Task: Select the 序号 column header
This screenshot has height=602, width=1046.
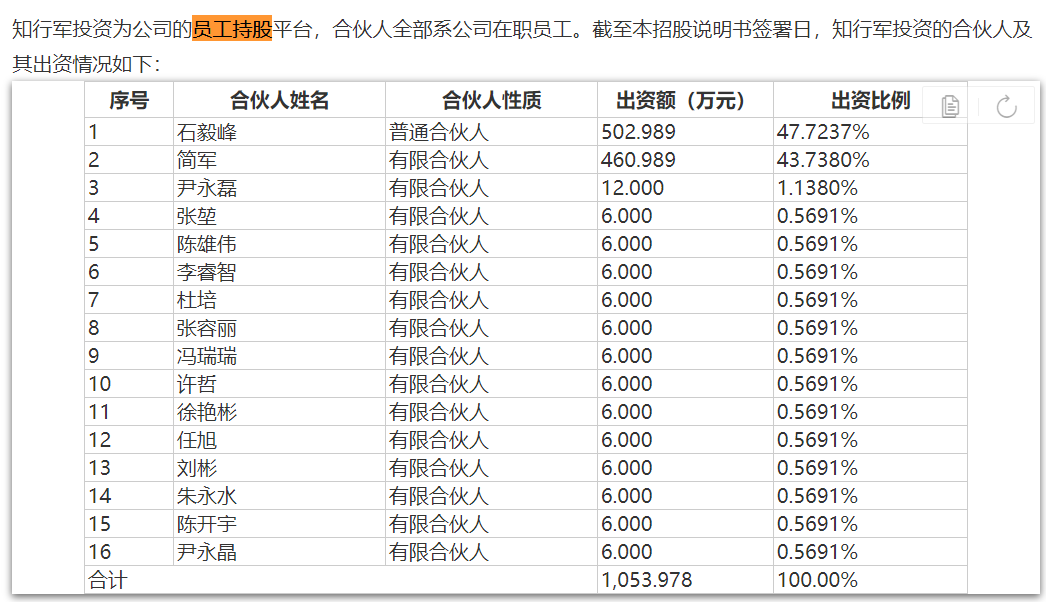Action: (x=129, y=100)
